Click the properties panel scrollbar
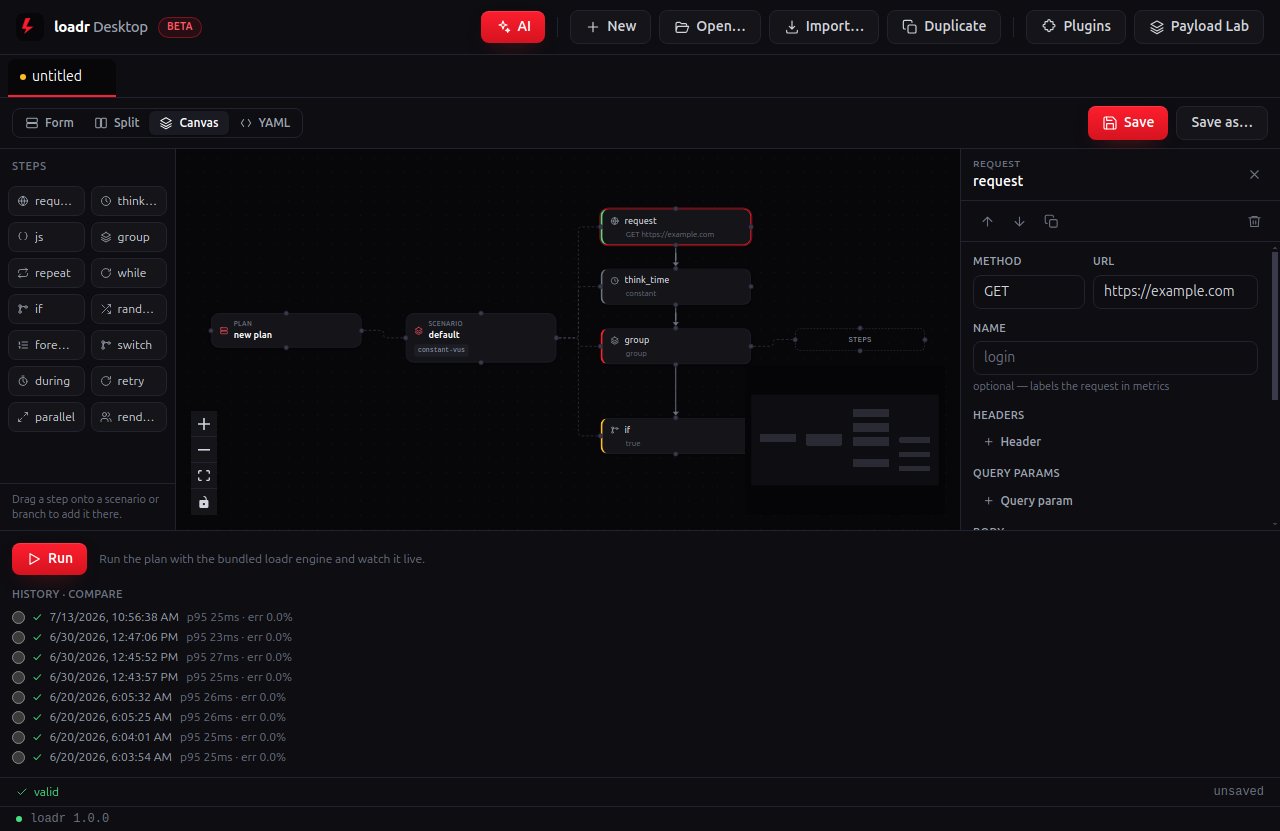Image resolution: width=1280 pixels, height=831 pixels. (1274, 325)
